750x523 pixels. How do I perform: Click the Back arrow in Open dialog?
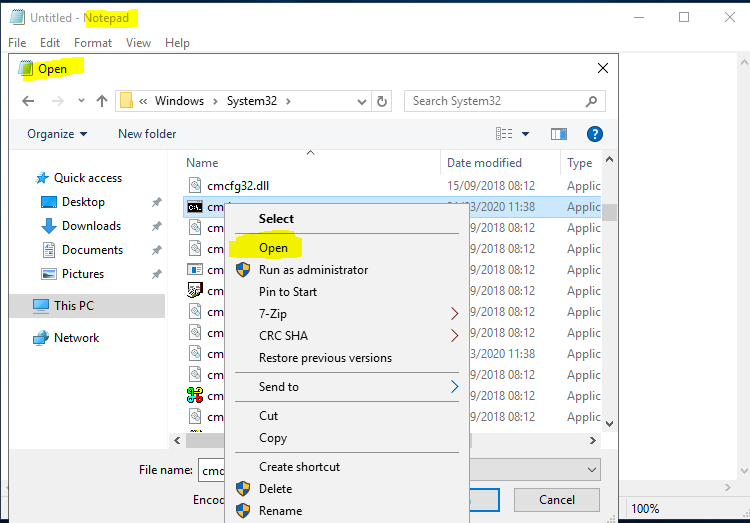tap(28, 101)
